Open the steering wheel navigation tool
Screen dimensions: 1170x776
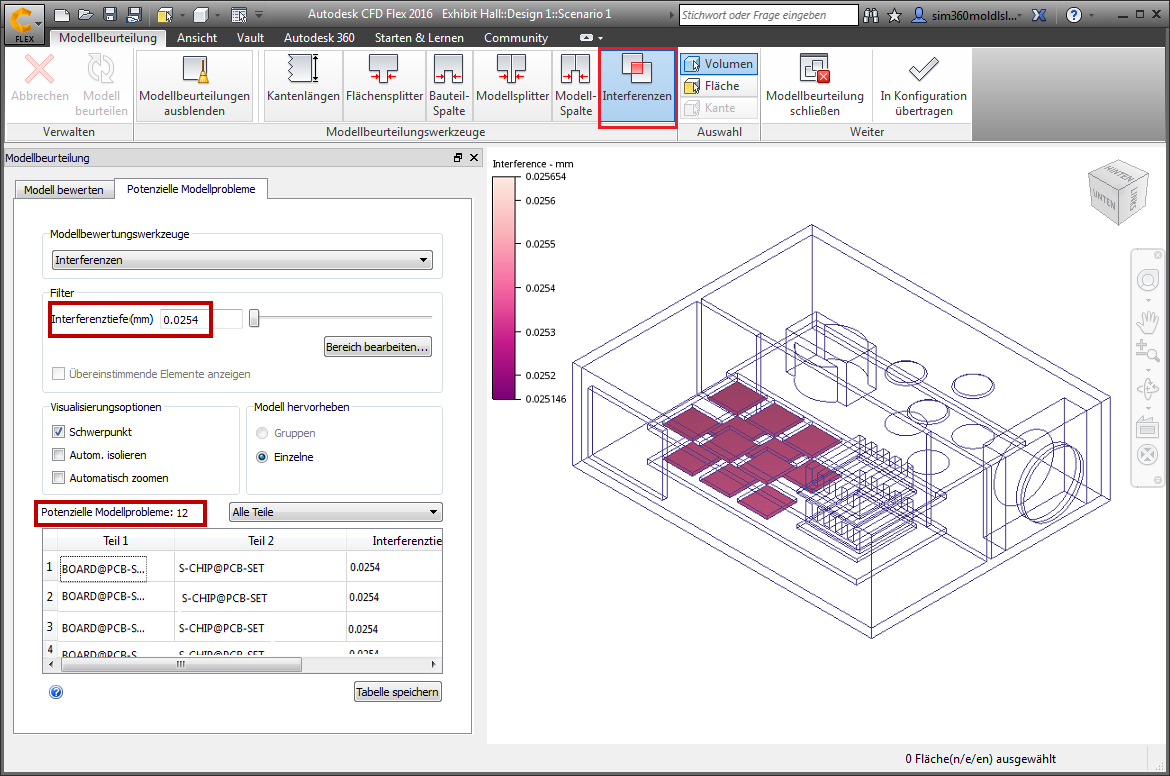[x=1148, y=281]
